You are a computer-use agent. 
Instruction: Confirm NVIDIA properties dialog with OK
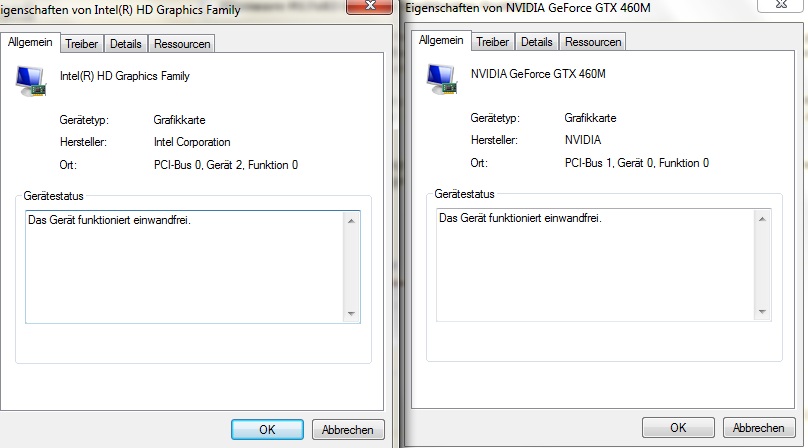coord(678,427)
